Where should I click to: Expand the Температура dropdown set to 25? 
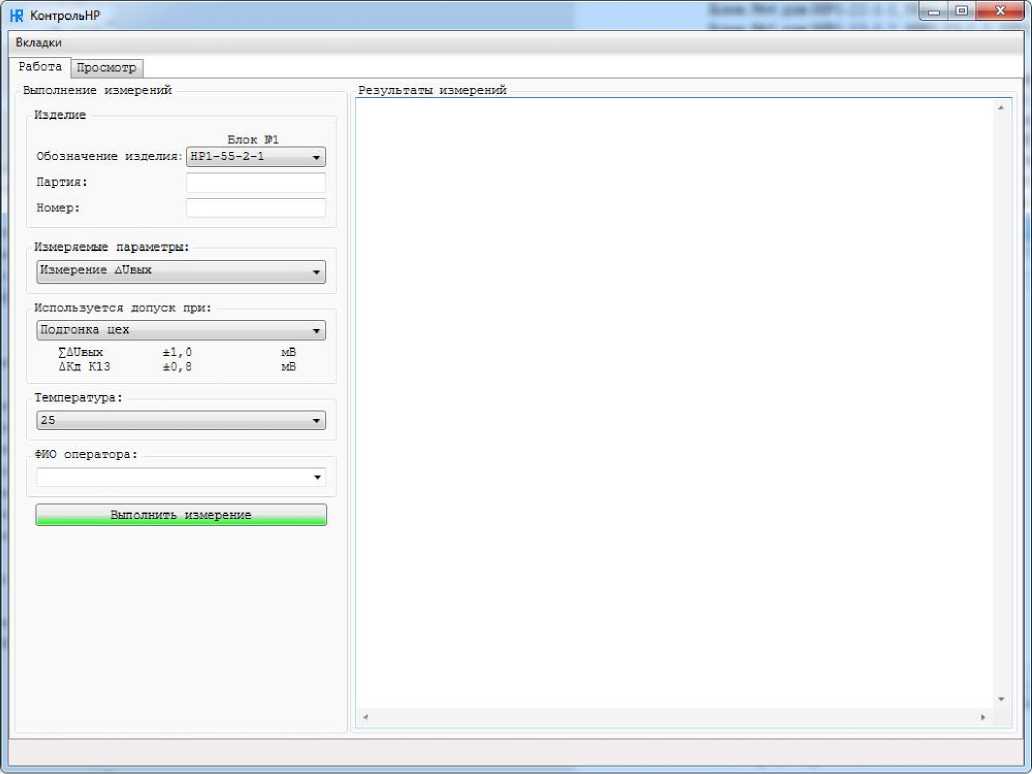click(181, 421)
